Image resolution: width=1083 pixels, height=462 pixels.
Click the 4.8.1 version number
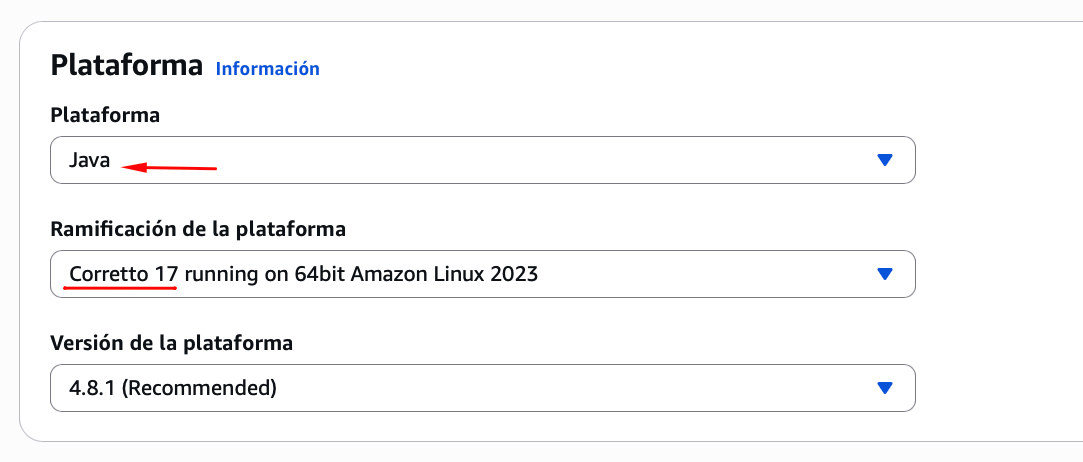[92, 388]
